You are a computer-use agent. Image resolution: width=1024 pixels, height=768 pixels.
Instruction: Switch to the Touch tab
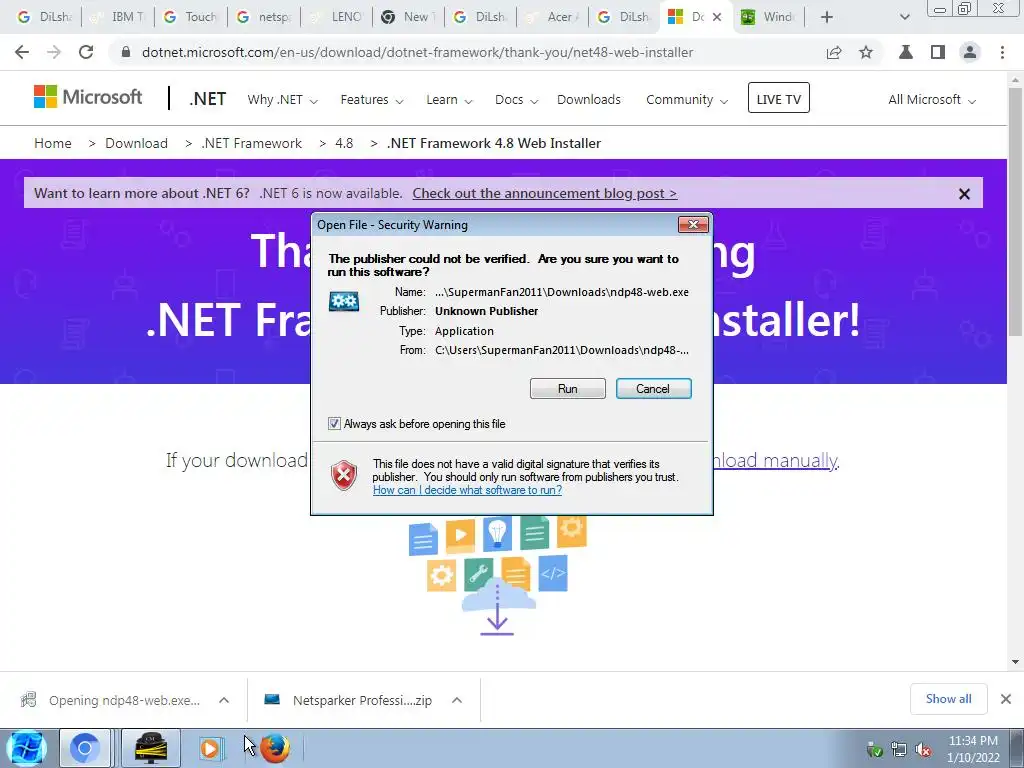[x=191, y=17]
